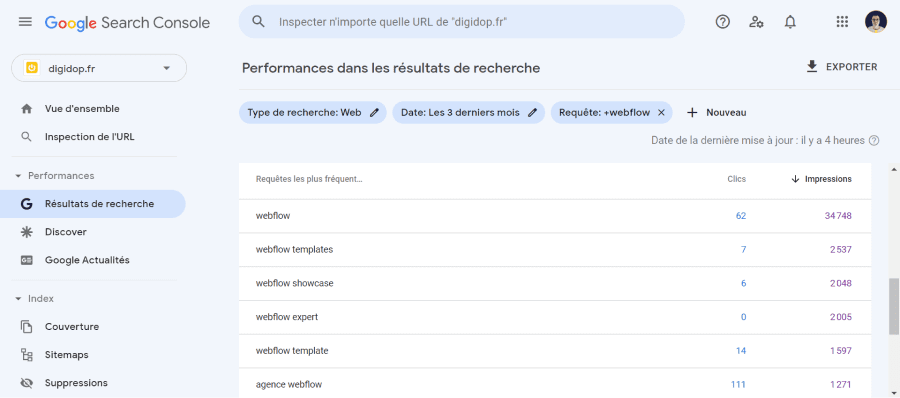Click the EXPORTER button
Screen dimensions: 900x398
(x=841, y=67)
